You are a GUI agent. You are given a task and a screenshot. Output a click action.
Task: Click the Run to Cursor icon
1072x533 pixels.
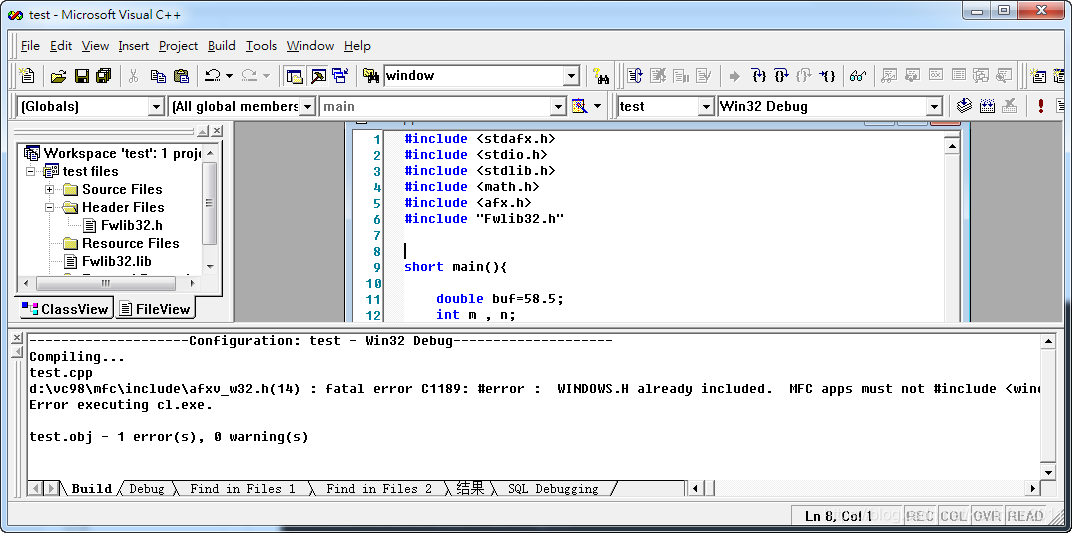(827, 76)
